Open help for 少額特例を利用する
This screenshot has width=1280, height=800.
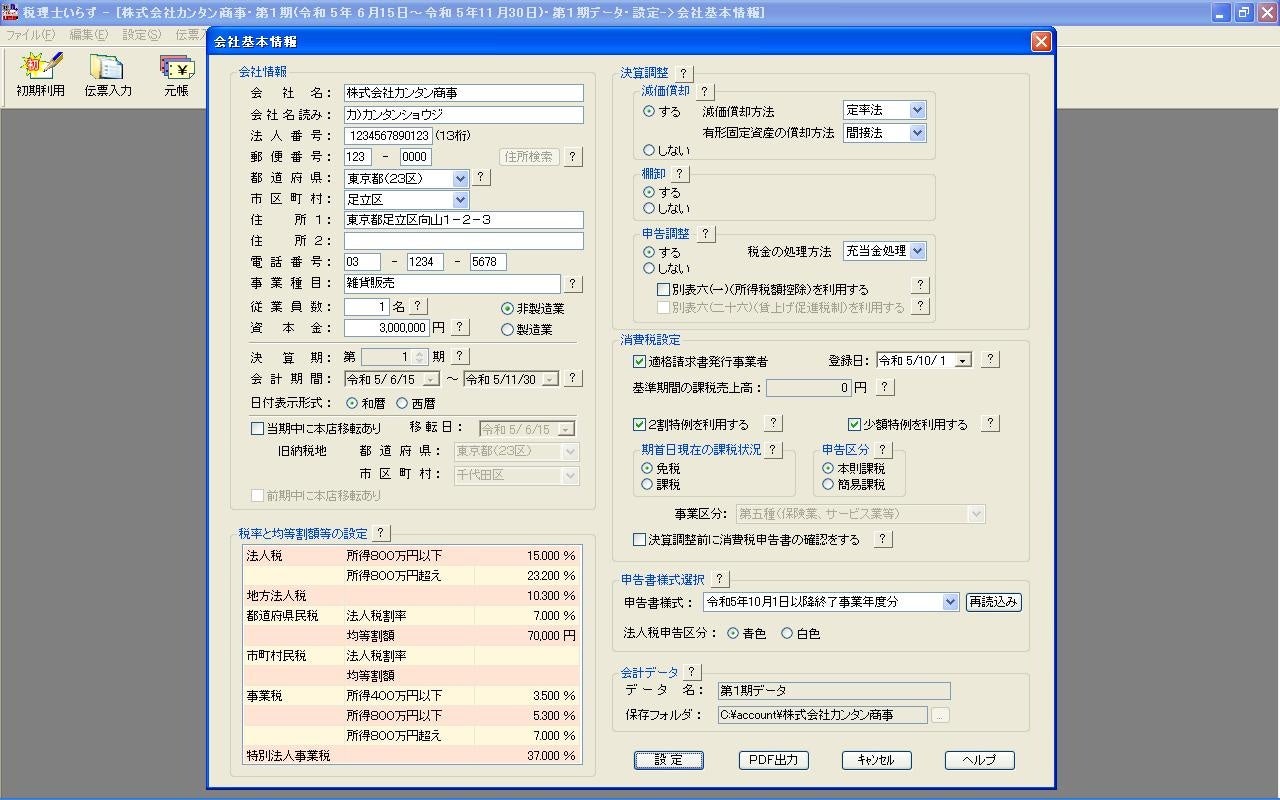coord(990,424)
